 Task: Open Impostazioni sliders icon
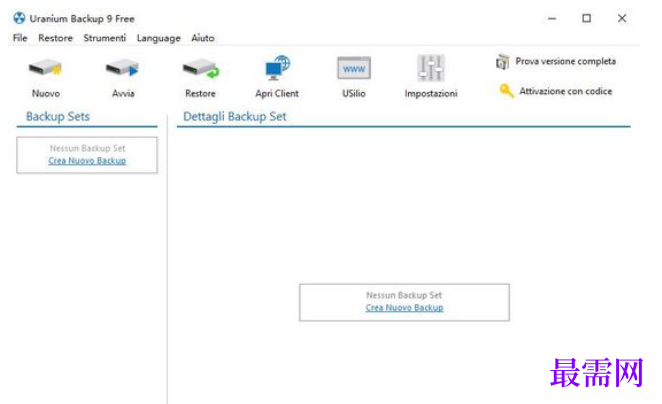pyautogui.click(x=431, y=68)
